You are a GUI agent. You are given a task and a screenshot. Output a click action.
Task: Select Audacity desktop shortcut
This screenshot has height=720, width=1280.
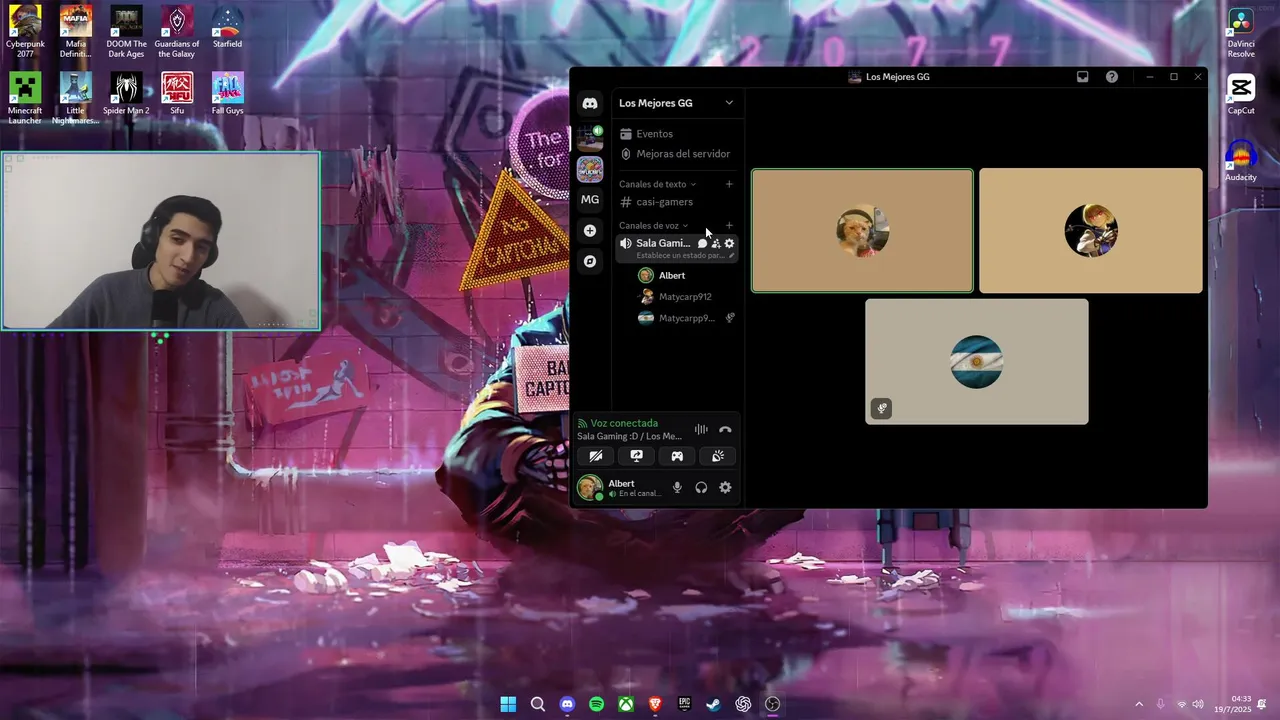coord(1241,161)
